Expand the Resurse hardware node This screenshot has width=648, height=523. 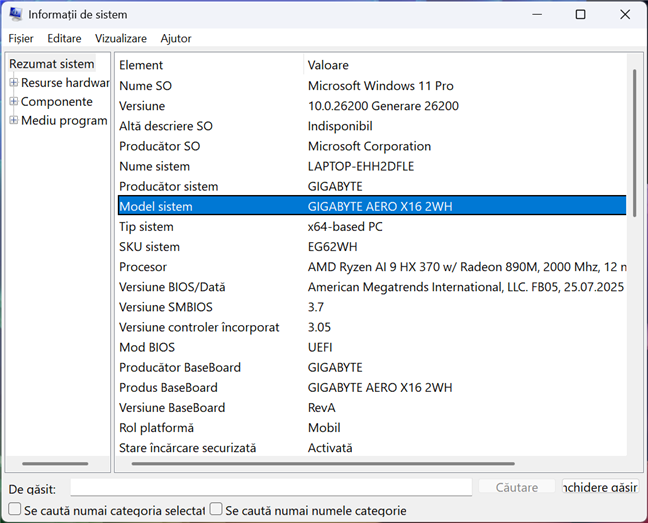(14, 83)
